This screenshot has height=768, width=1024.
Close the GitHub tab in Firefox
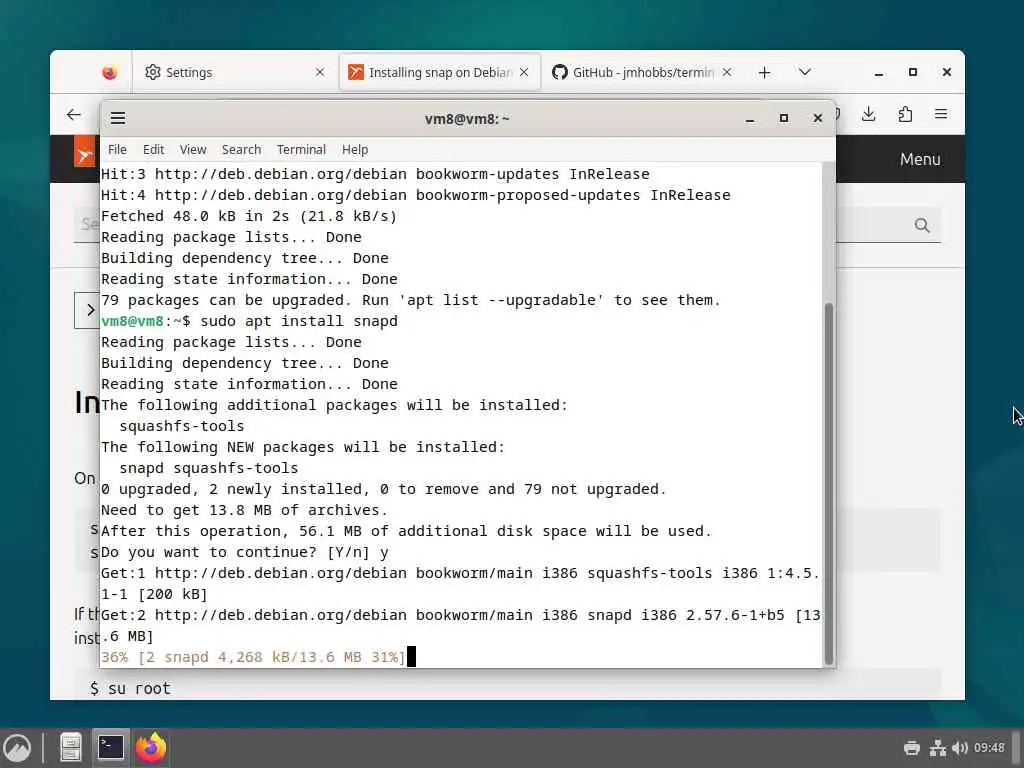pos(727,72)
